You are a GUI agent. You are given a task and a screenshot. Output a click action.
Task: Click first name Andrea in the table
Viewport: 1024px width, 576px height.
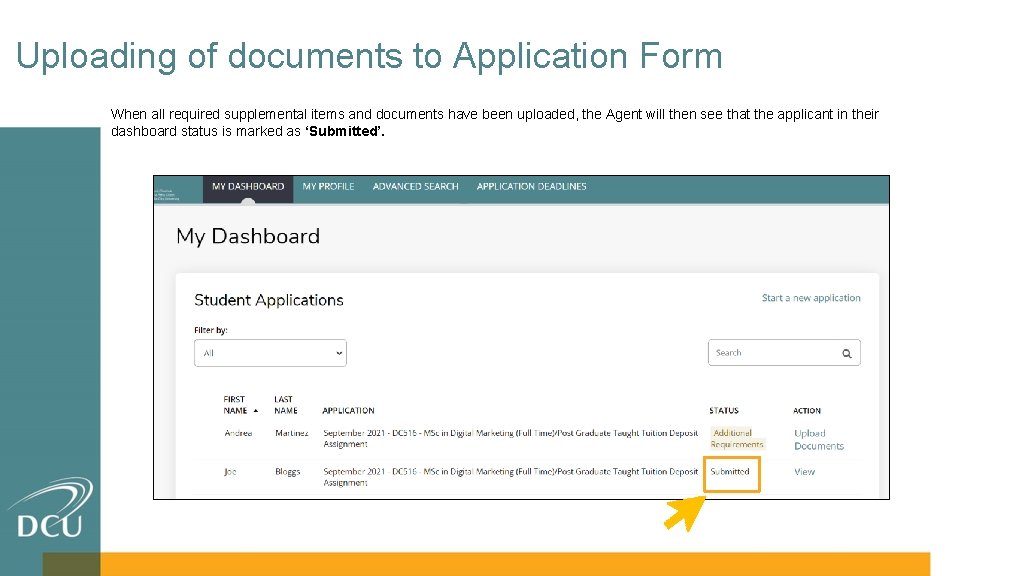click(x=238, y=433)
